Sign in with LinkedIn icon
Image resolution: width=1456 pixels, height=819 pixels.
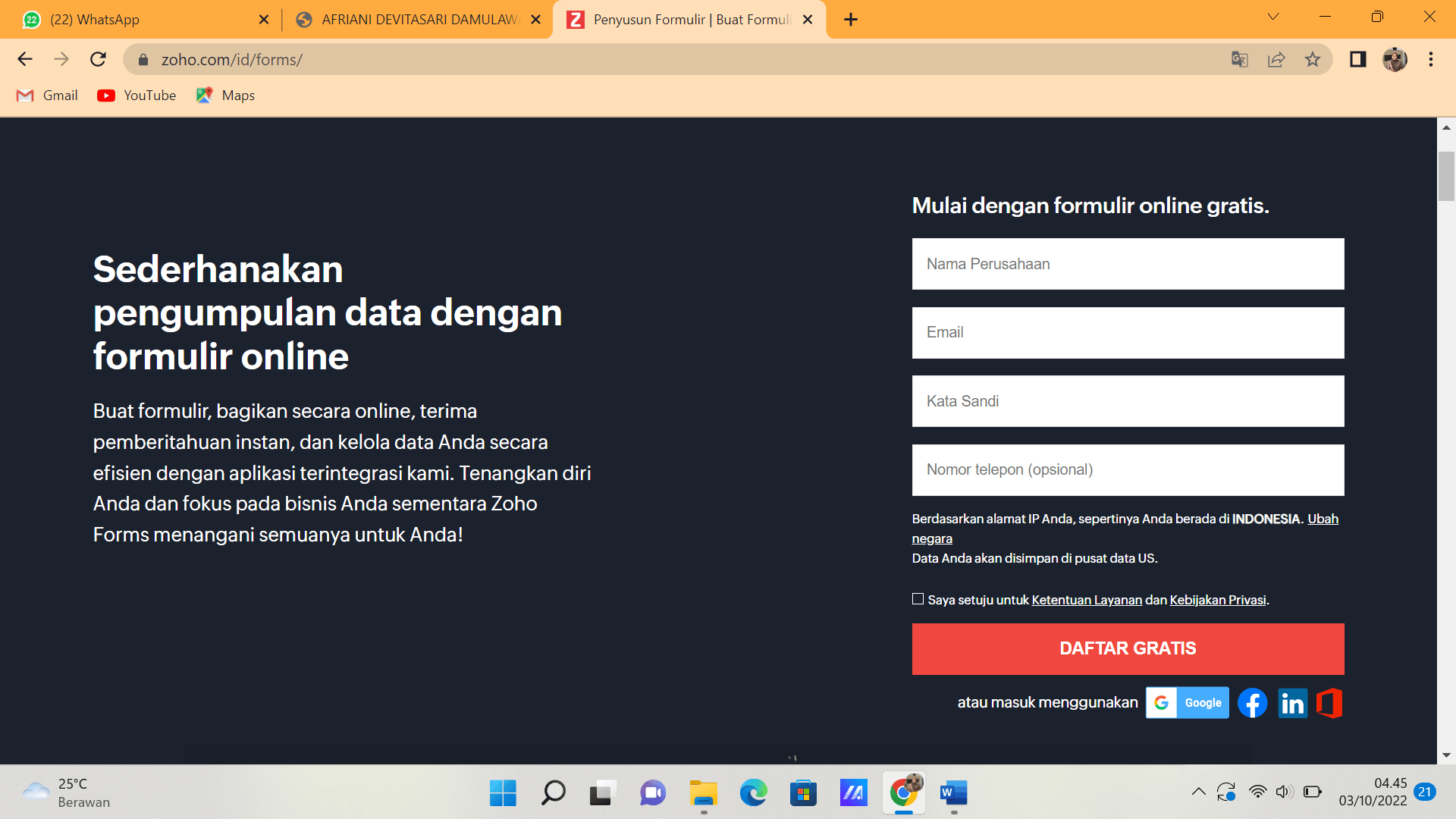coord(1292,703)
